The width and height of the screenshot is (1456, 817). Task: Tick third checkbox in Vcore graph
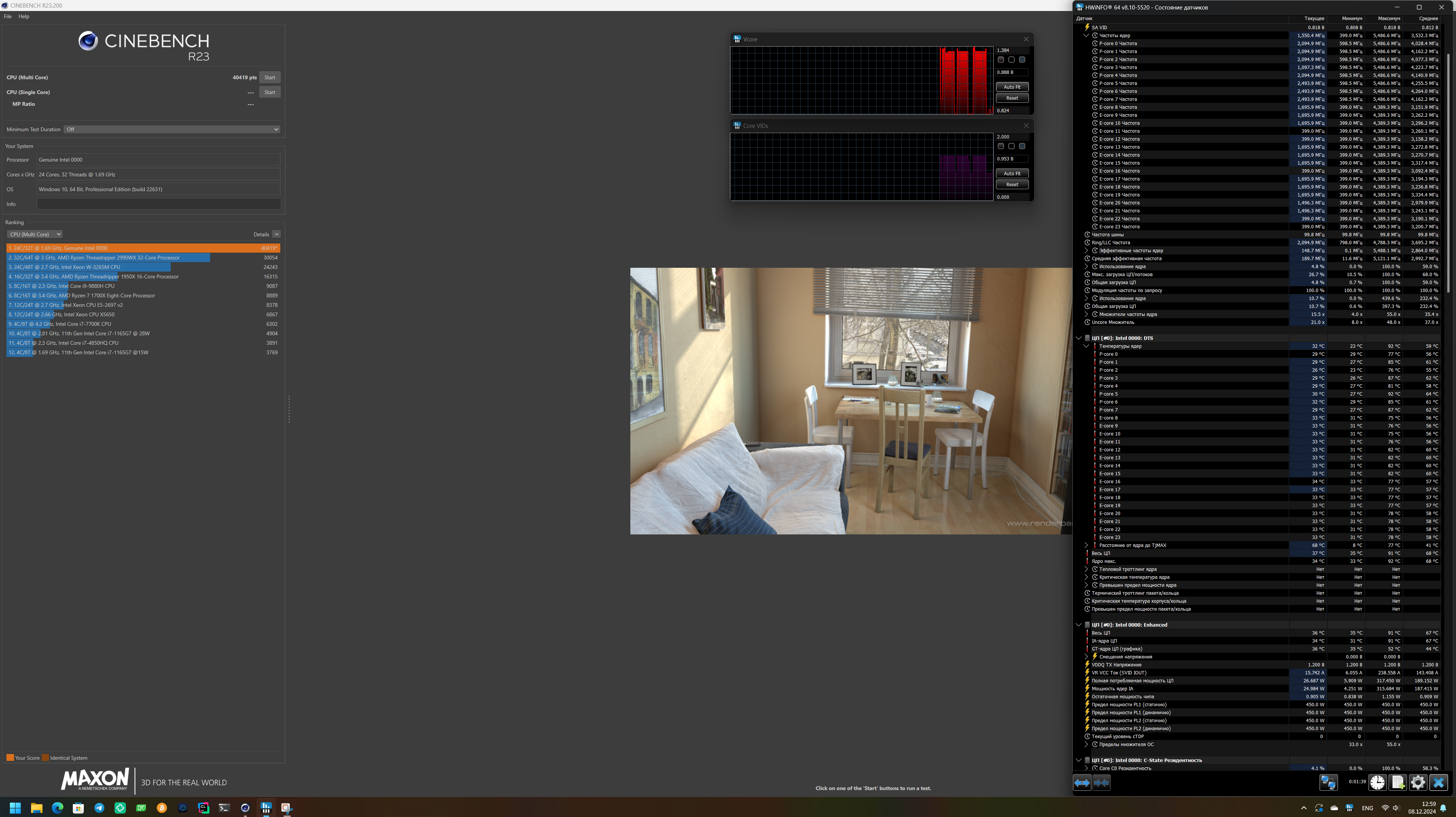(1022, 60)
